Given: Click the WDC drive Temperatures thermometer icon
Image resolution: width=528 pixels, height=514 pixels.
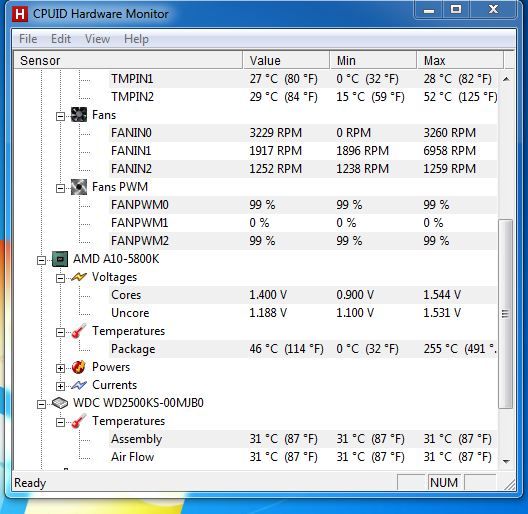Looking at the screenshot, I should click(79, 421).
